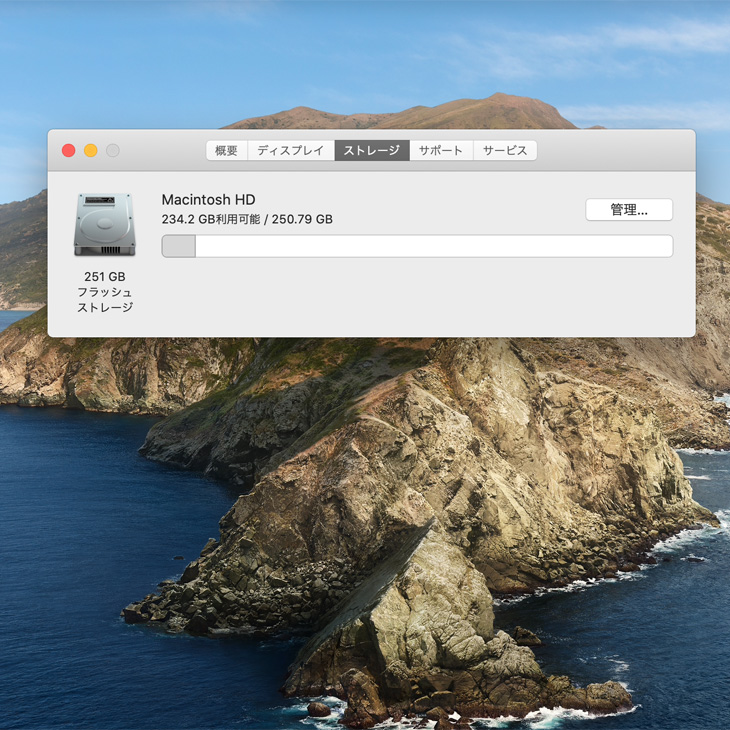
Task: Click the greyed-out zoom window button
Action: 113,151
